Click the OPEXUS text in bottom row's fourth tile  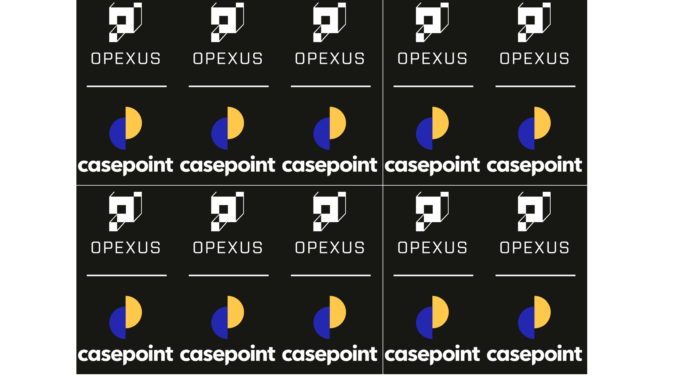[432, 248]
